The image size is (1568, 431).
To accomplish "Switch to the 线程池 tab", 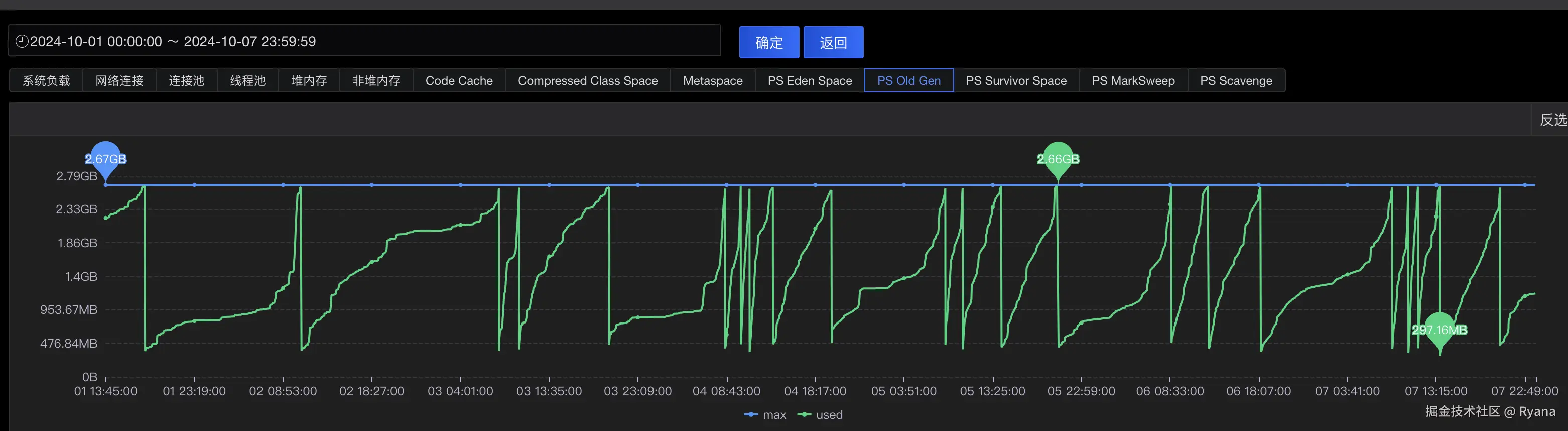I will click(248, 80).
